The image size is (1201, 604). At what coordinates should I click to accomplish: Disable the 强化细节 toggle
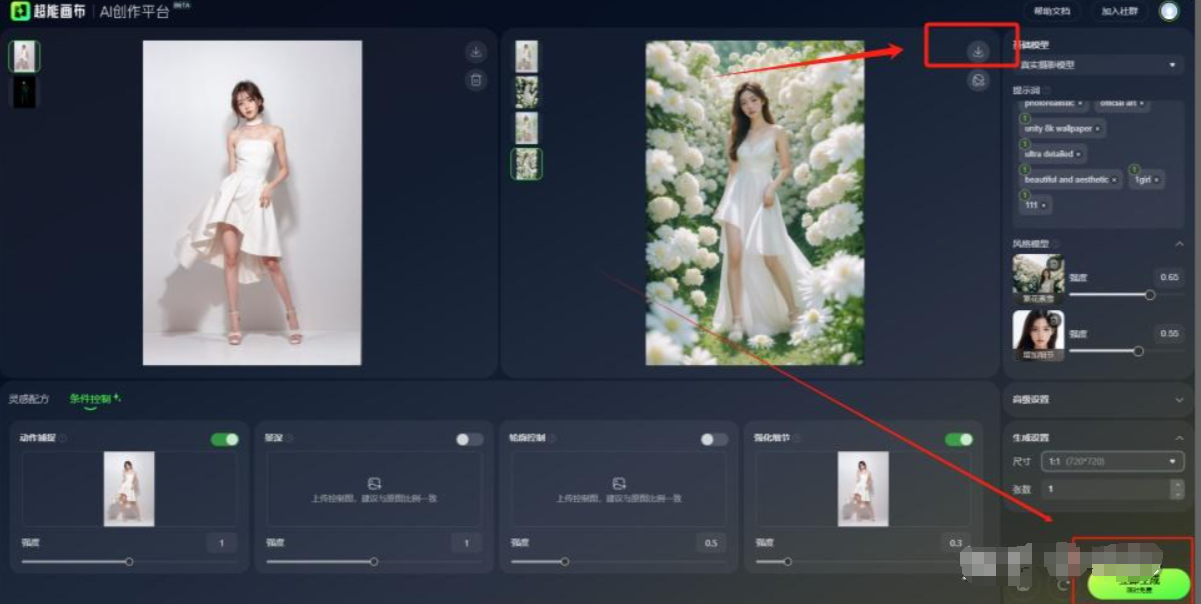point(958,439)
